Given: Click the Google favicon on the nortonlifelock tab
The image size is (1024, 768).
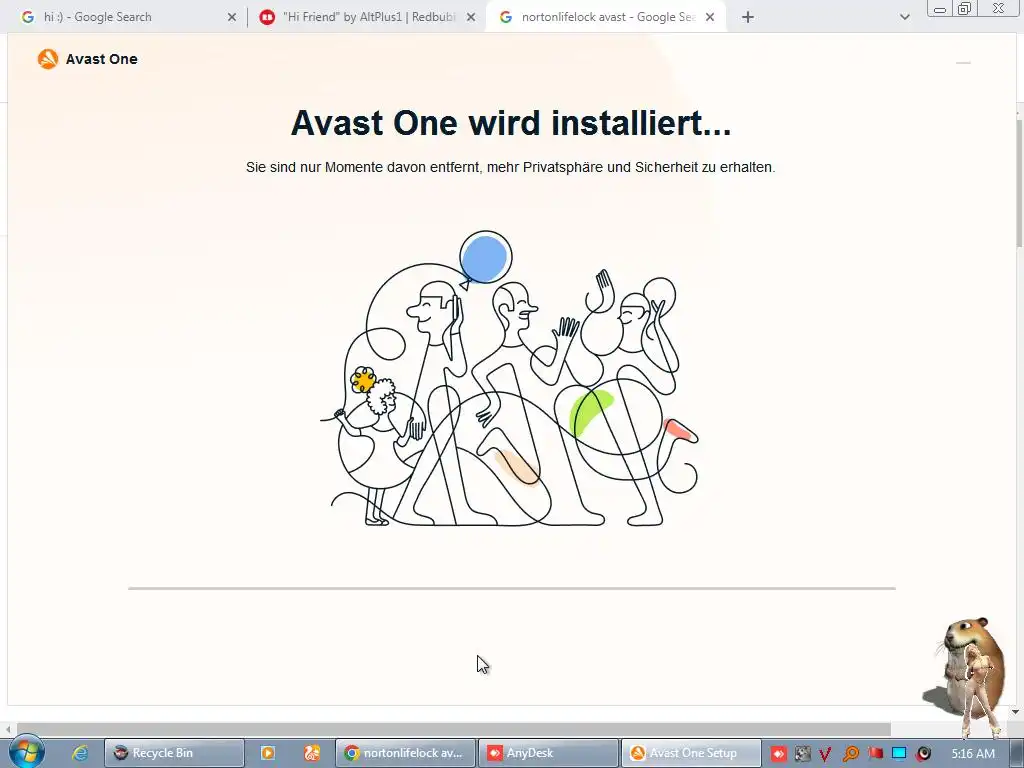Looking at the screenshot, I should [x=505, y=17].
